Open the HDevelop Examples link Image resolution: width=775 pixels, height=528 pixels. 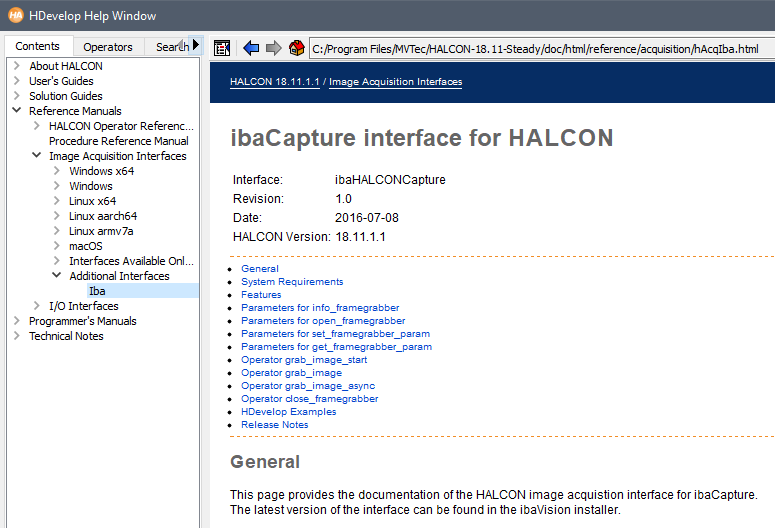pos(288,411)
